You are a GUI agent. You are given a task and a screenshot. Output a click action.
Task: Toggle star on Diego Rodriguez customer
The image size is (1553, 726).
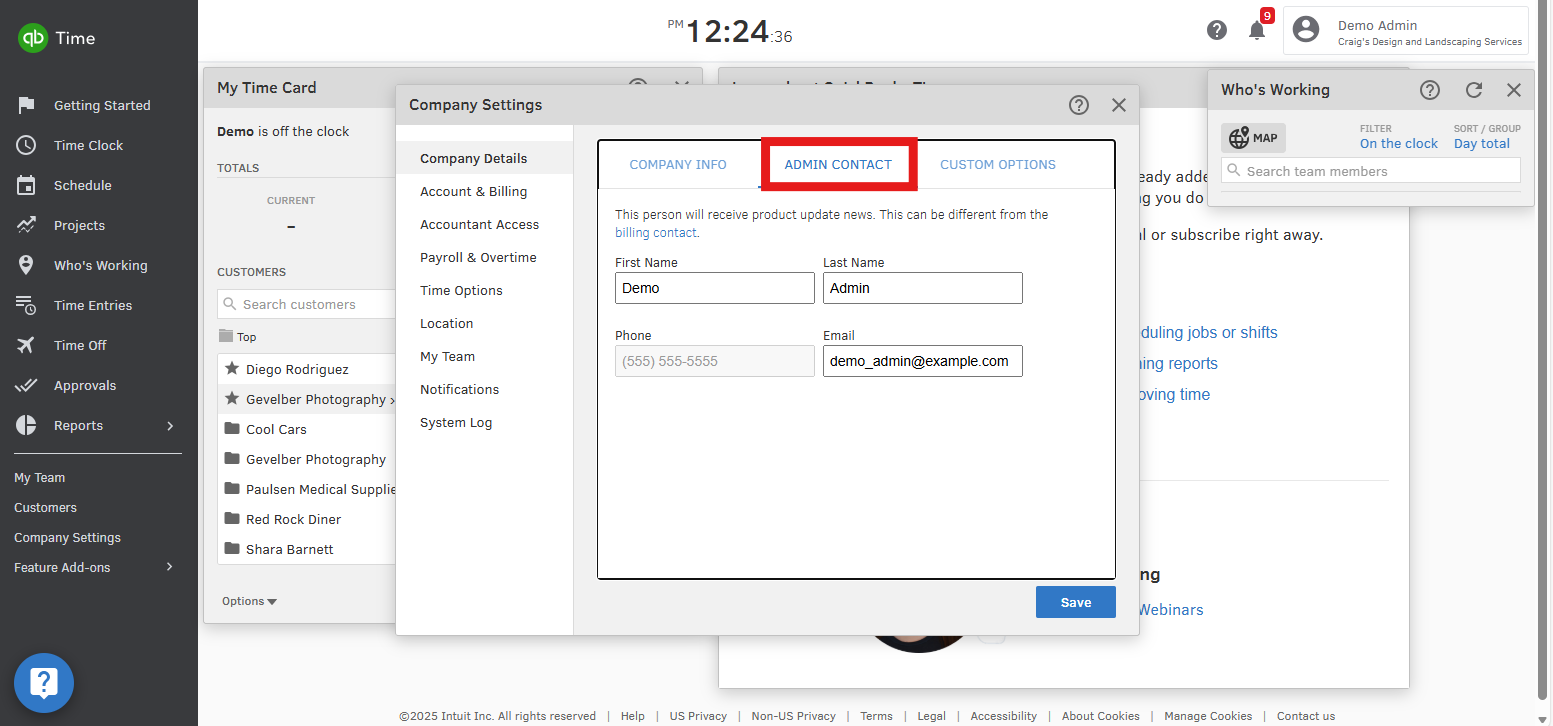(x=232, y=369)
